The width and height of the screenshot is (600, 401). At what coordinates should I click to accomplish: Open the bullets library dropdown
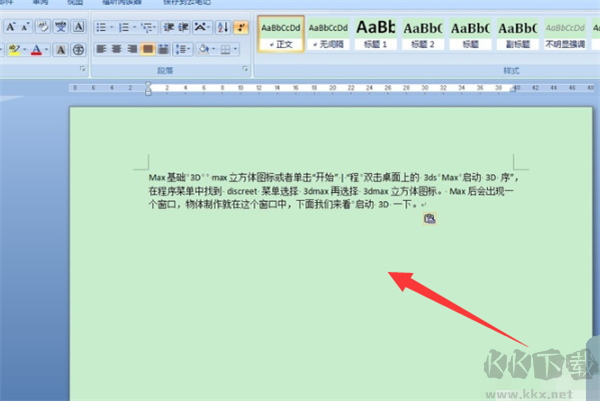112,27
